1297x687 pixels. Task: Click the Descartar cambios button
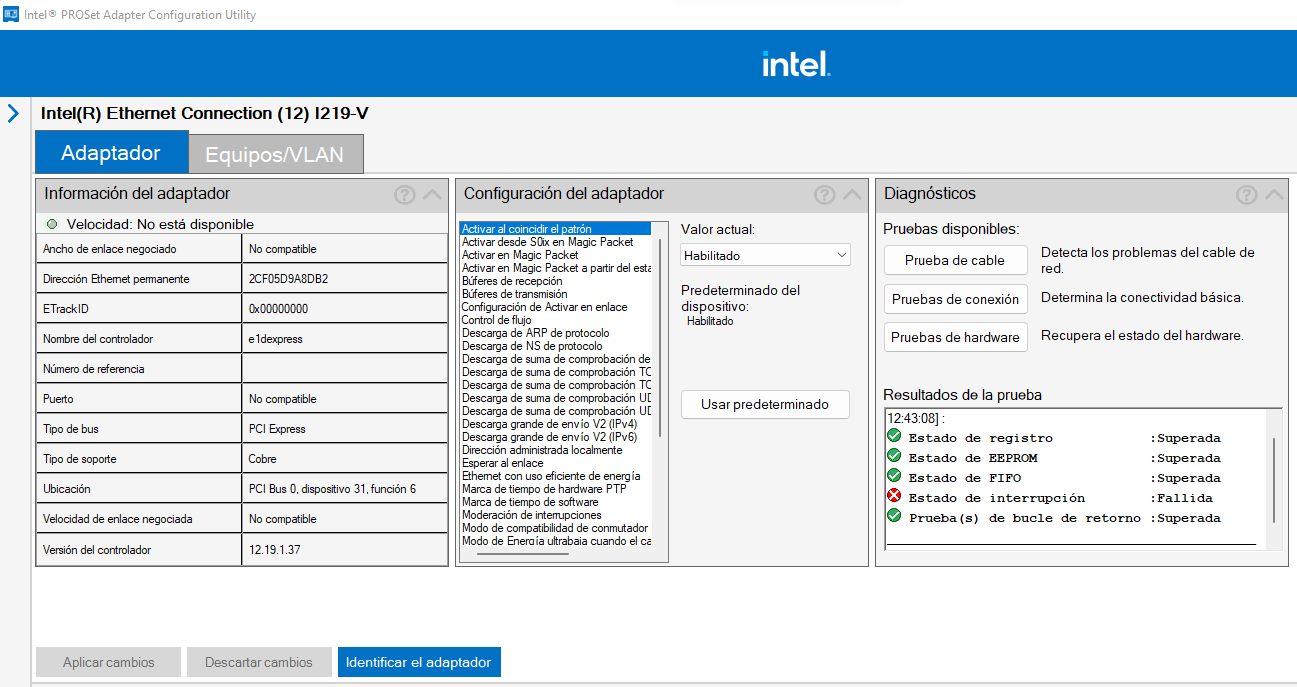click(x=259, y=662)
